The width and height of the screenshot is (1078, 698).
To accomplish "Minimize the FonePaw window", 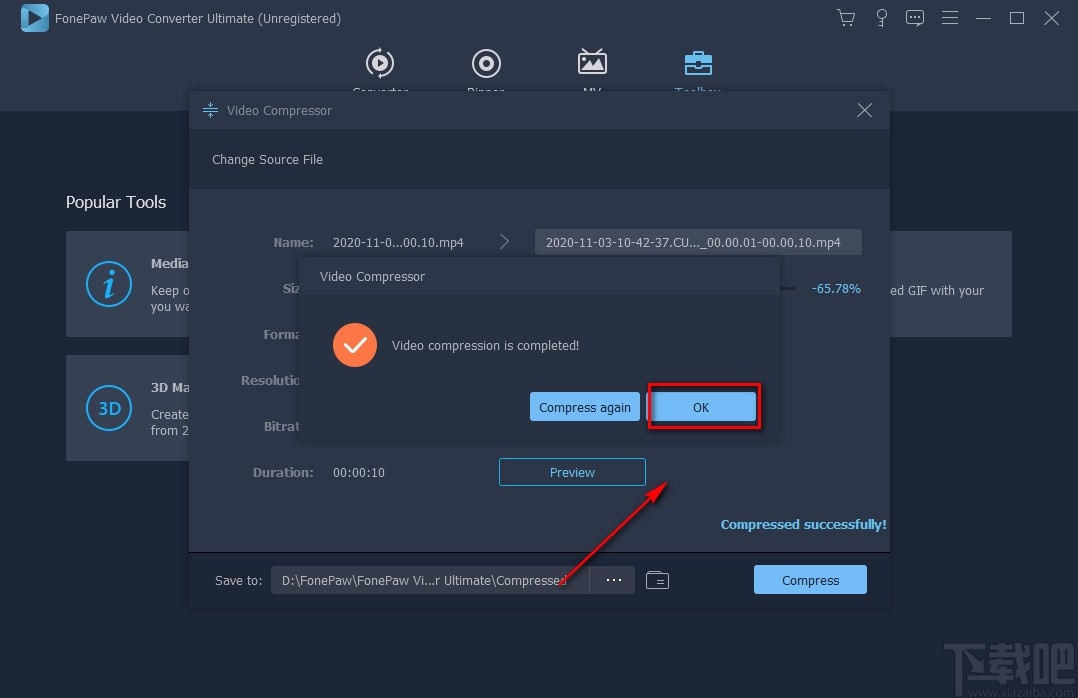I will (983, 18).
